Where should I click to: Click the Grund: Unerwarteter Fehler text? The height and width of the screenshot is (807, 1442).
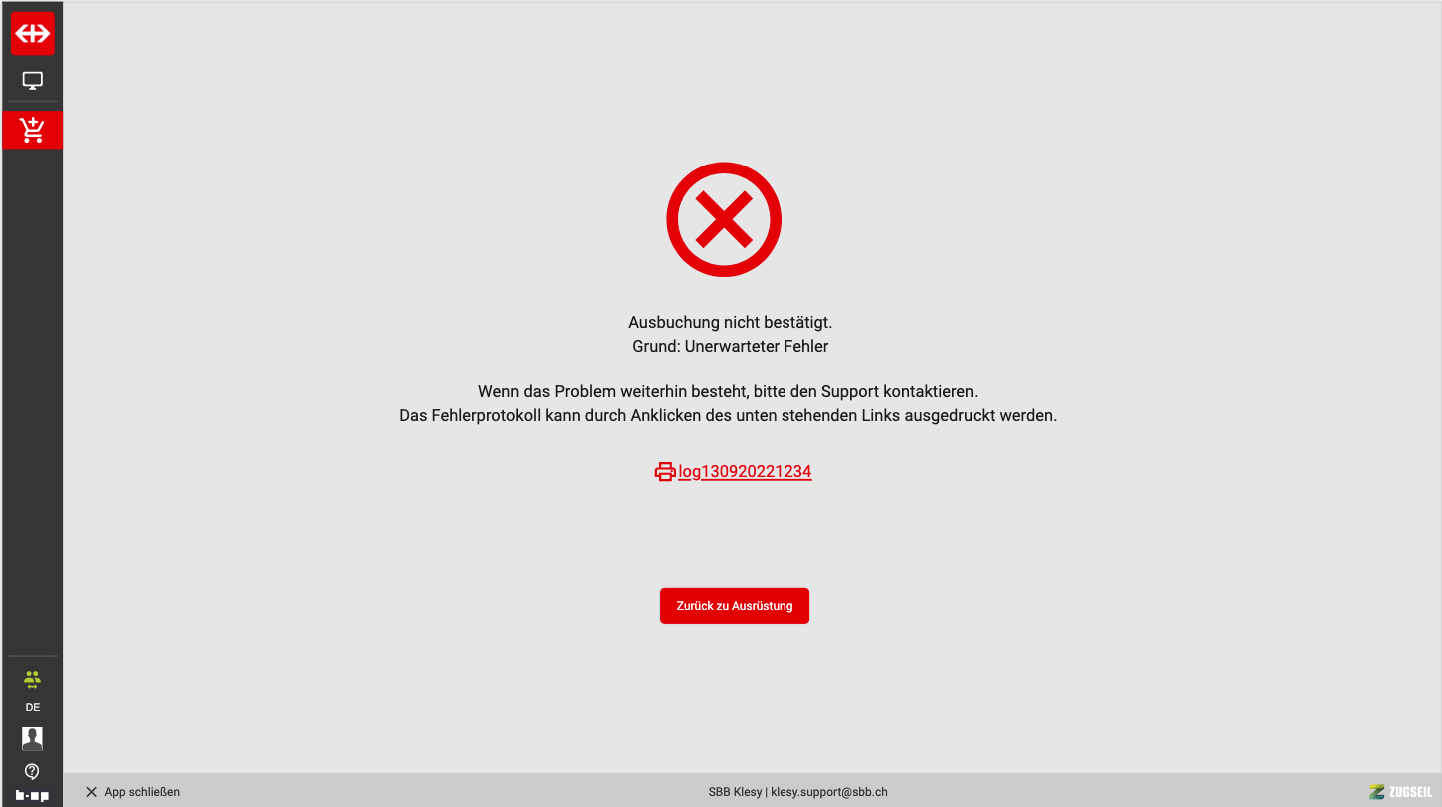[x=730, y=346]
